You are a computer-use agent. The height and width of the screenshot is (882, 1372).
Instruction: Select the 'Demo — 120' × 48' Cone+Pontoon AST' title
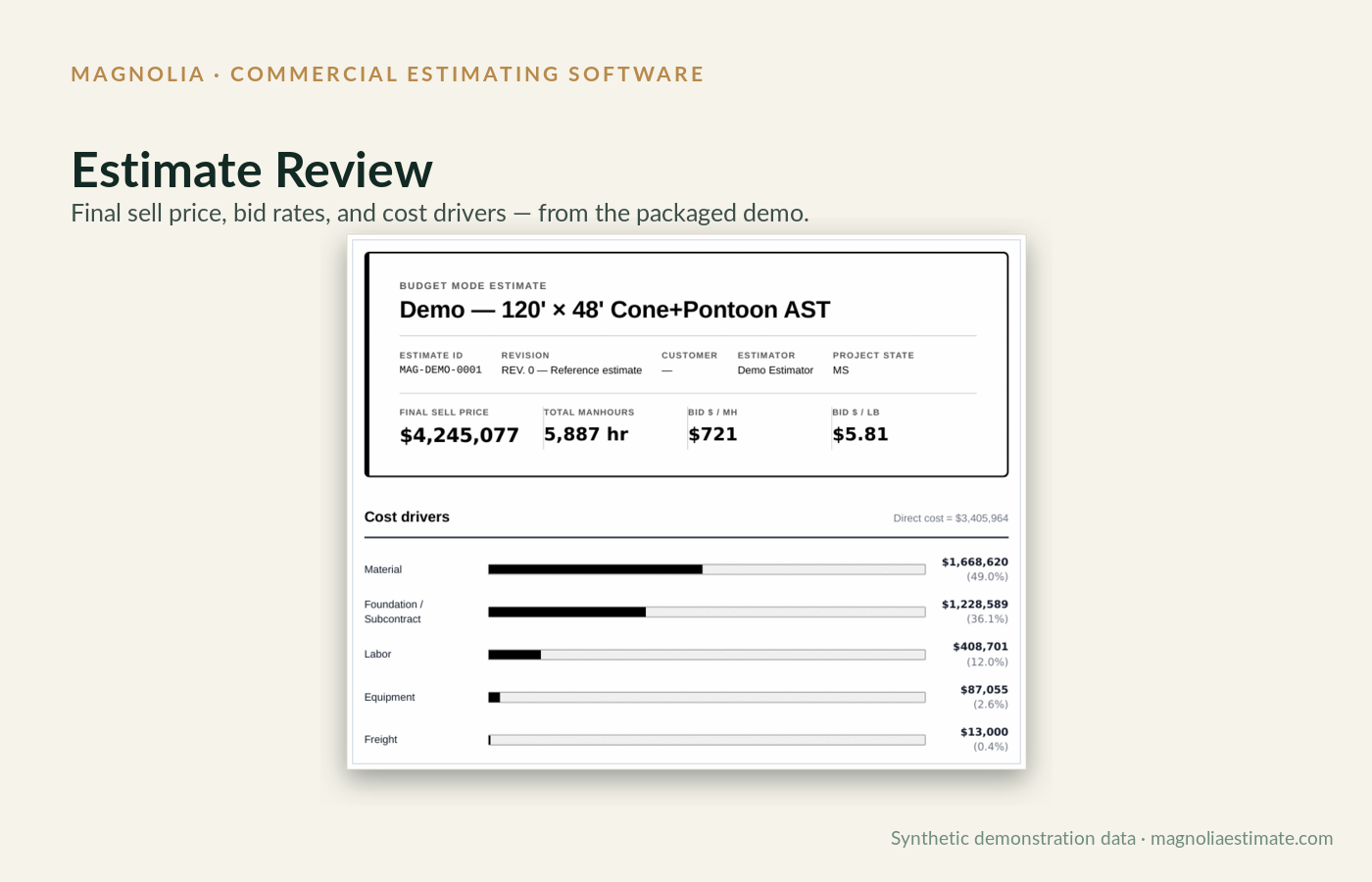(x=614, y=310)
